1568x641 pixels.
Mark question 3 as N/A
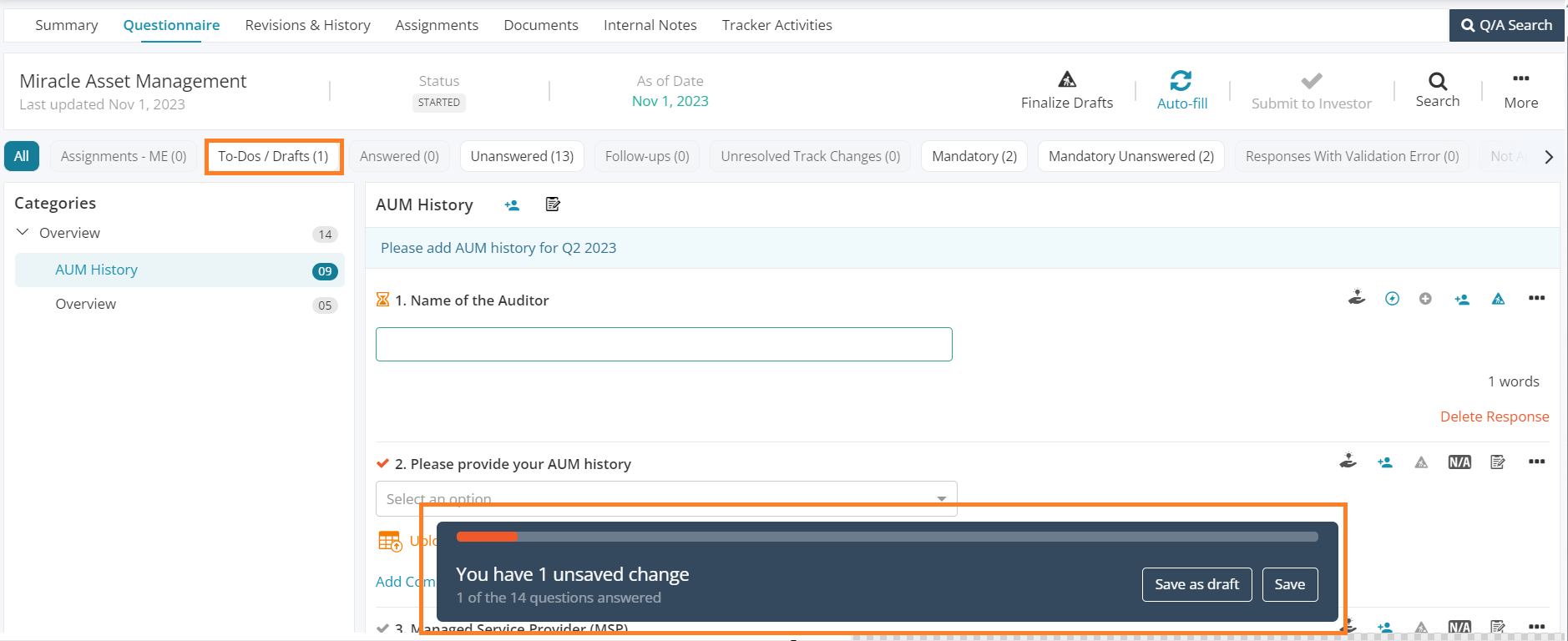pyautogui.click(x=1459, y=626)
